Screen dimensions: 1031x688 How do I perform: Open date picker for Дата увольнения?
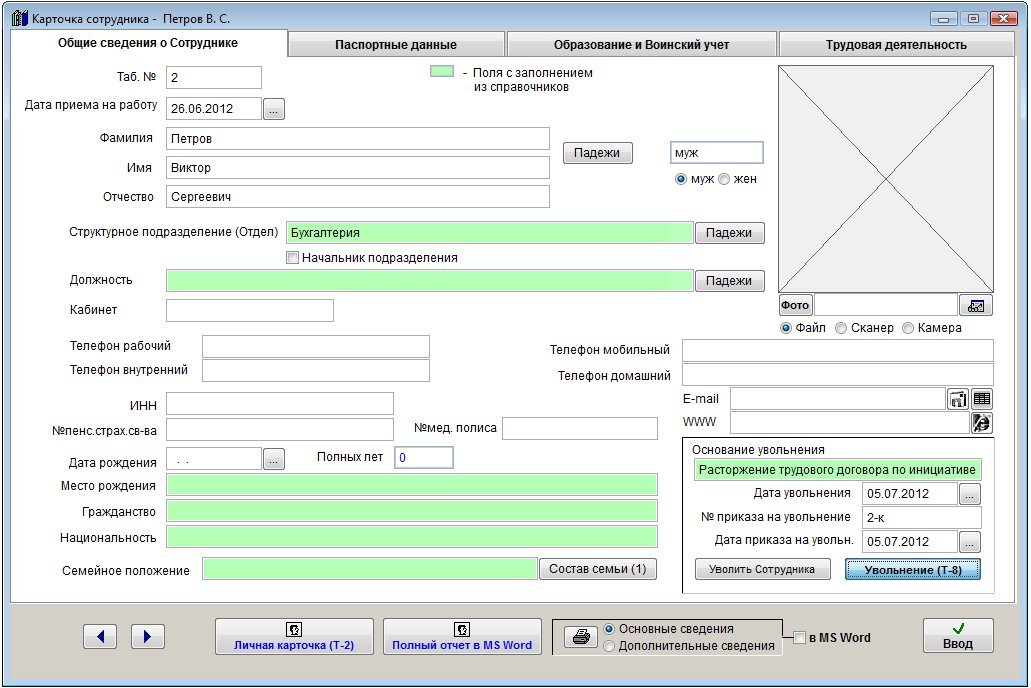pos(970,494)
